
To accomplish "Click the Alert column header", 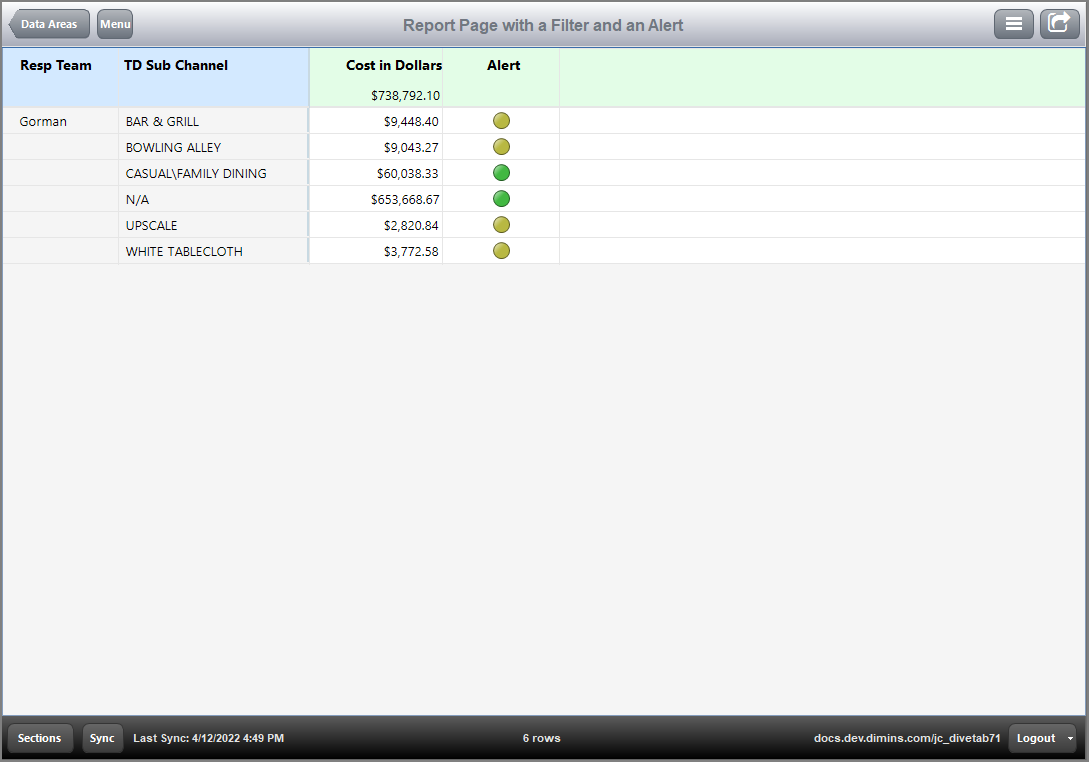I will click(504, 65).
